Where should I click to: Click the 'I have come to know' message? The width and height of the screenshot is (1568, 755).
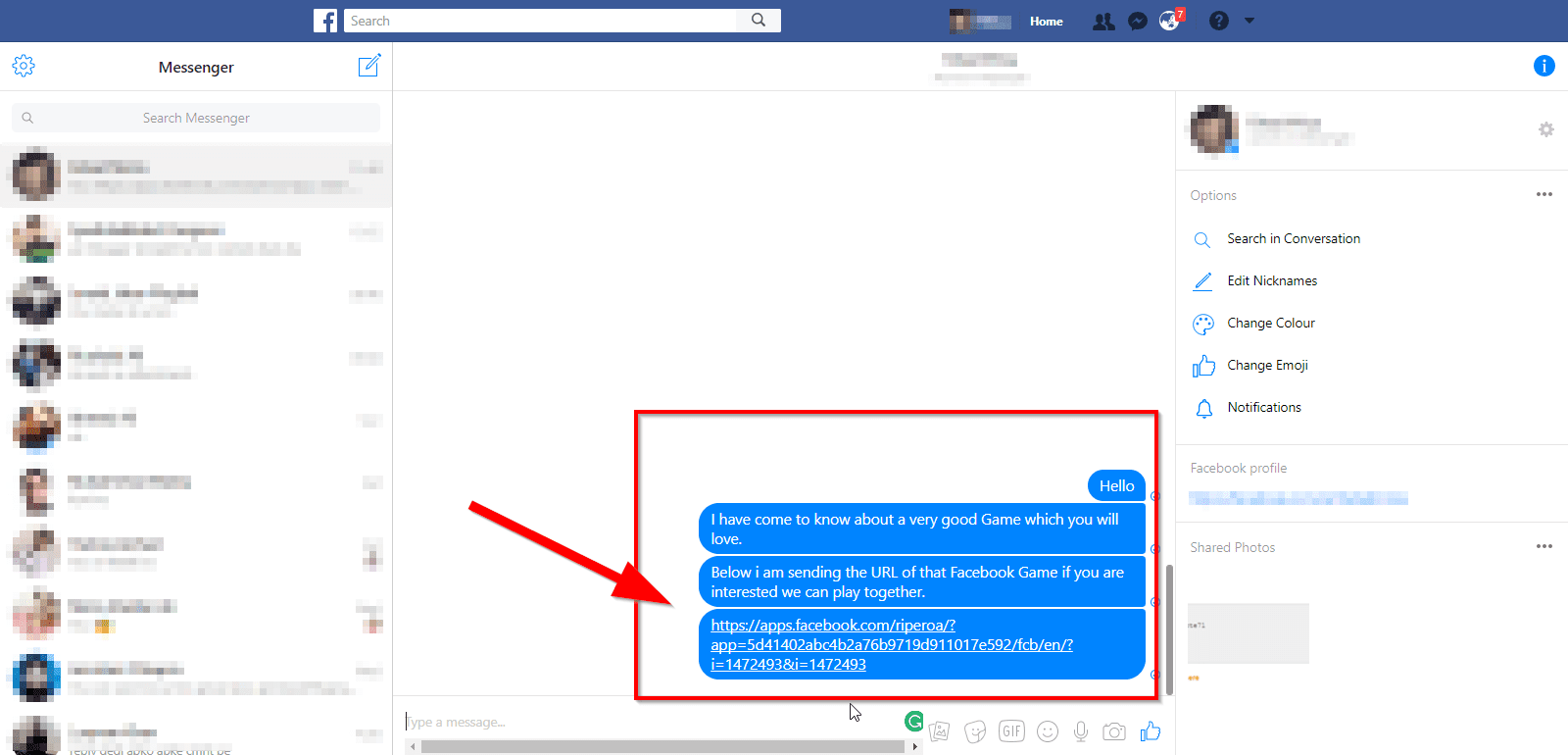coord(921,528)
